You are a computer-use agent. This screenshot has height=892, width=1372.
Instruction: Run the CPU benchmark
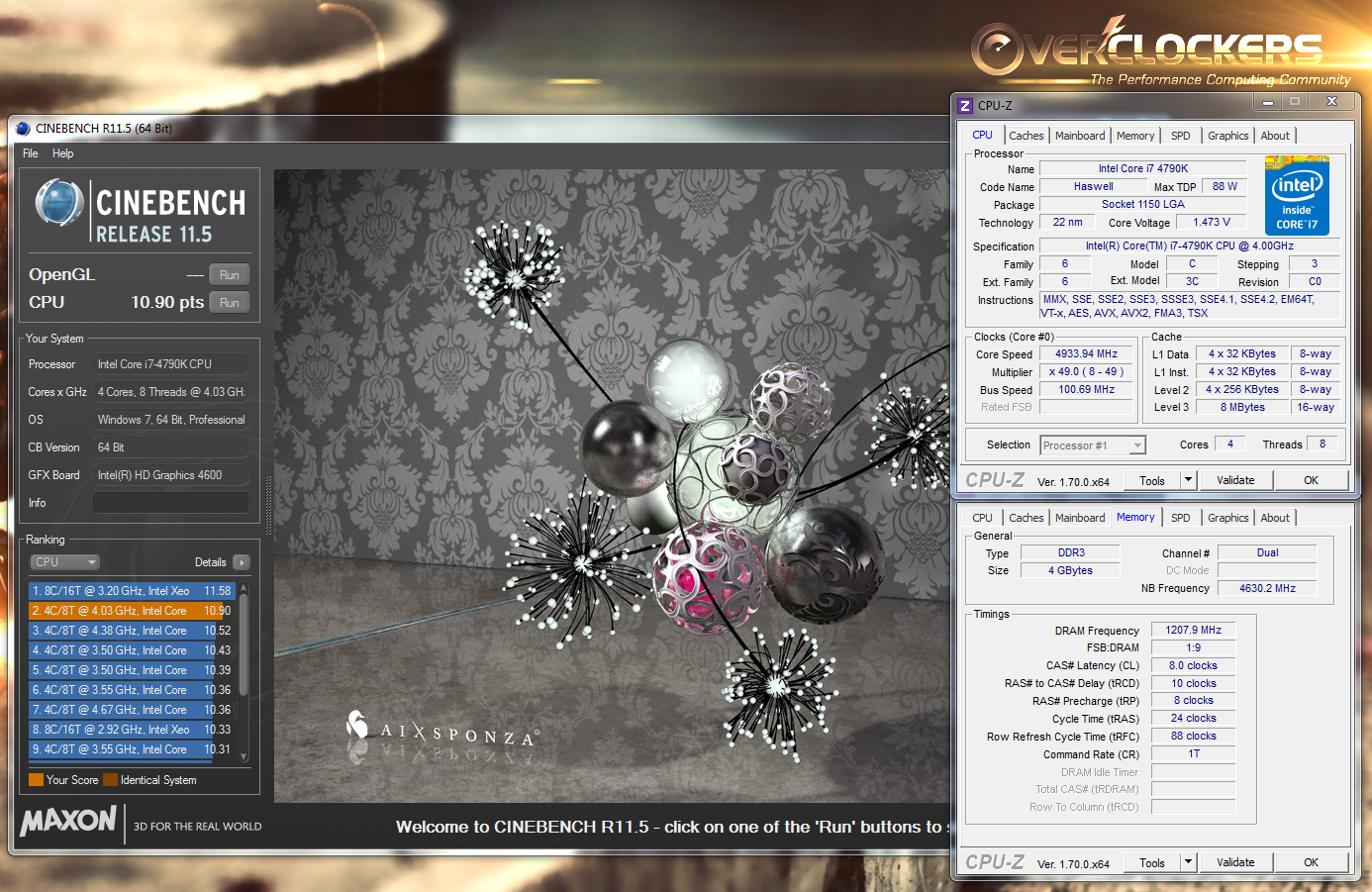click(230, 303)
